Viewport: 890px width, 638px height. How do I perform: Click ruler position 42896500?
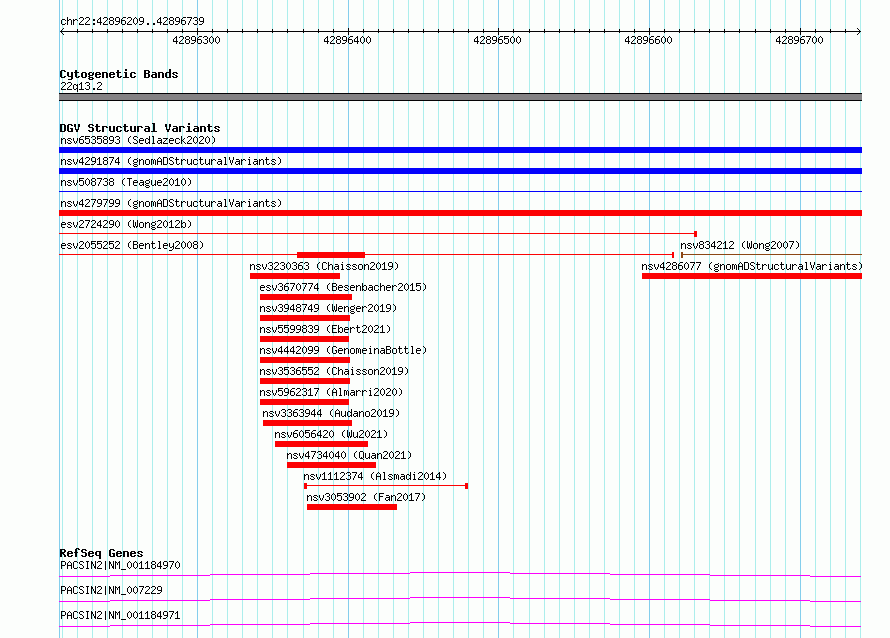coord(497,40)
